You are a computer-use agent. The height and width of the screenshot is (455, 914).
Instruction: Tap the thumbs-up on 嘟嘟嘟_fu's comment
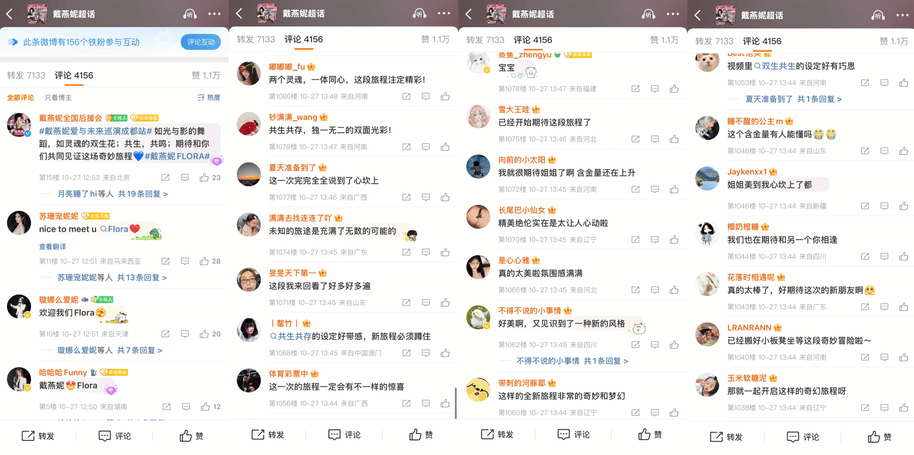tap(445, 96)
